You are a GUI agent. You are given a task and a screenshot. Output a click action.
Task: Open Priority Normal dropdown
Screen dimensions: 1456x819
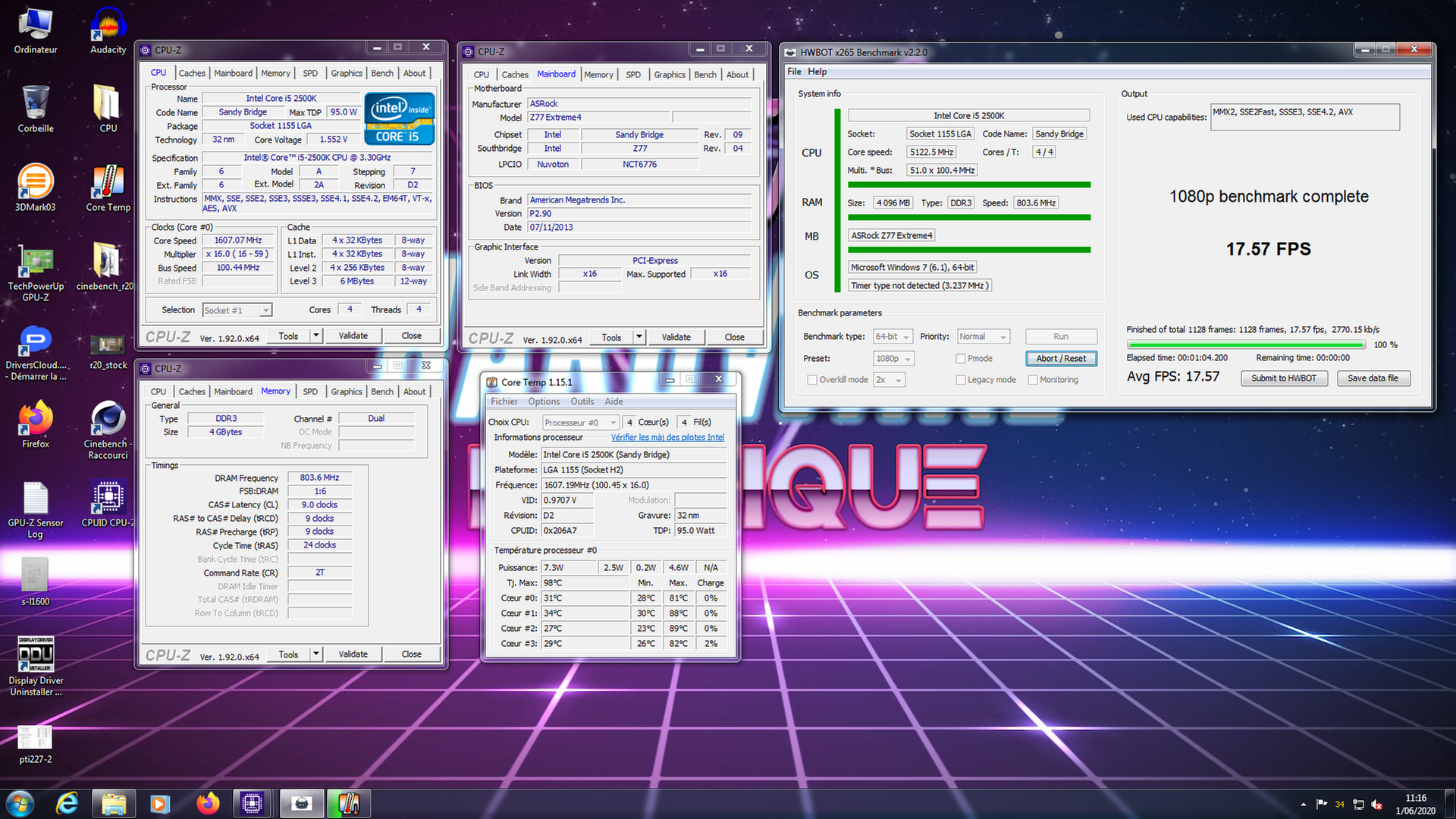984,337
